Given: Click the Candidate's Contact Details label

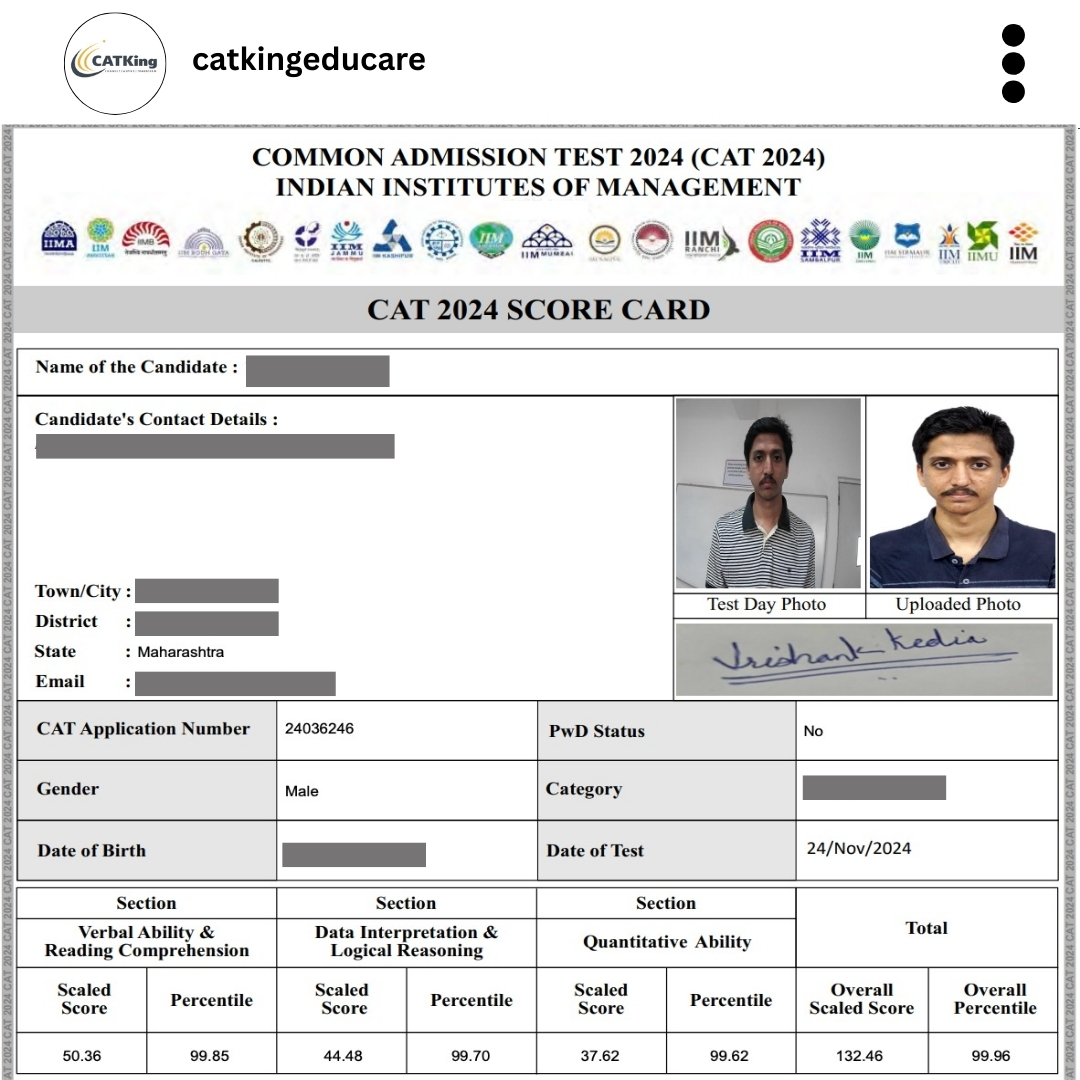Looking at the screenshot, I should click(x=156, y=419).
